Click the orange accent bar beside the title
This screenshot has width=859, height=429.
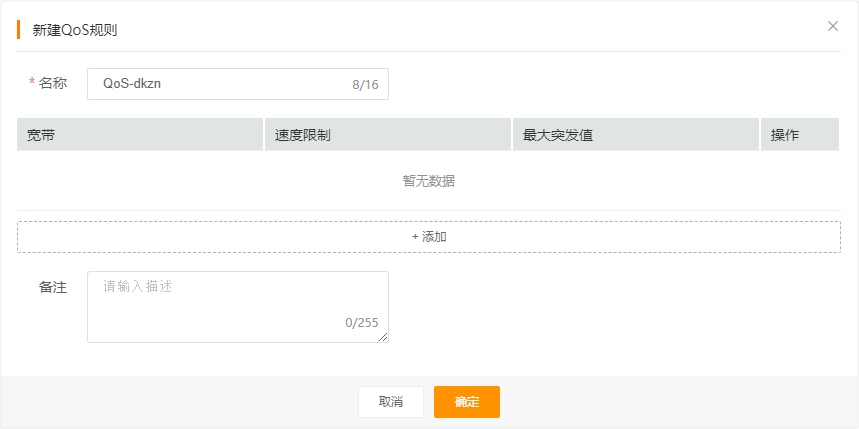(18, 30)
